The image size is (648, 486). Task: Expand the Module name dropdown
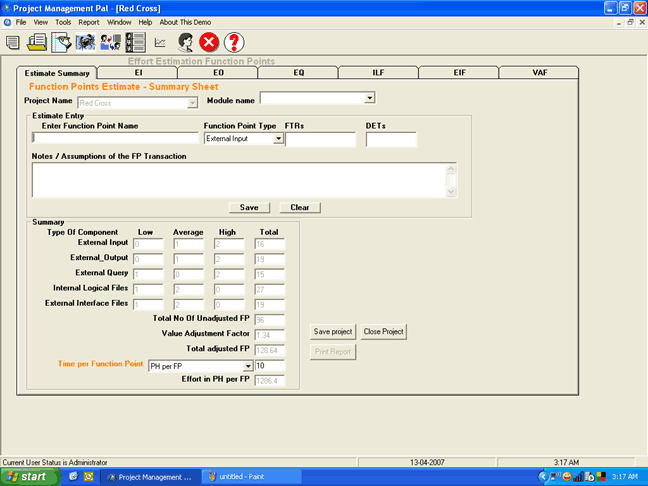369,98
